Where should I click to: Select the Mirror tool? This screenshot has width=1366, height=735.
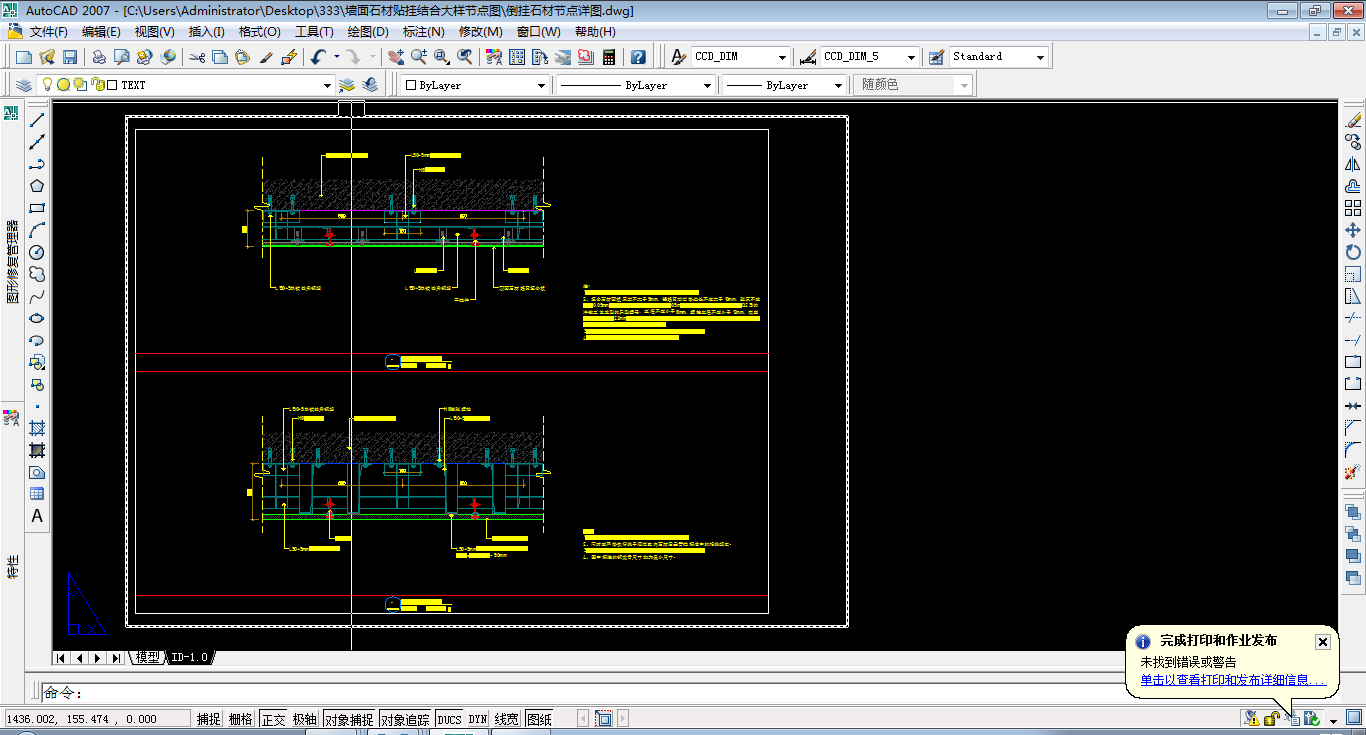(1353, 164)
